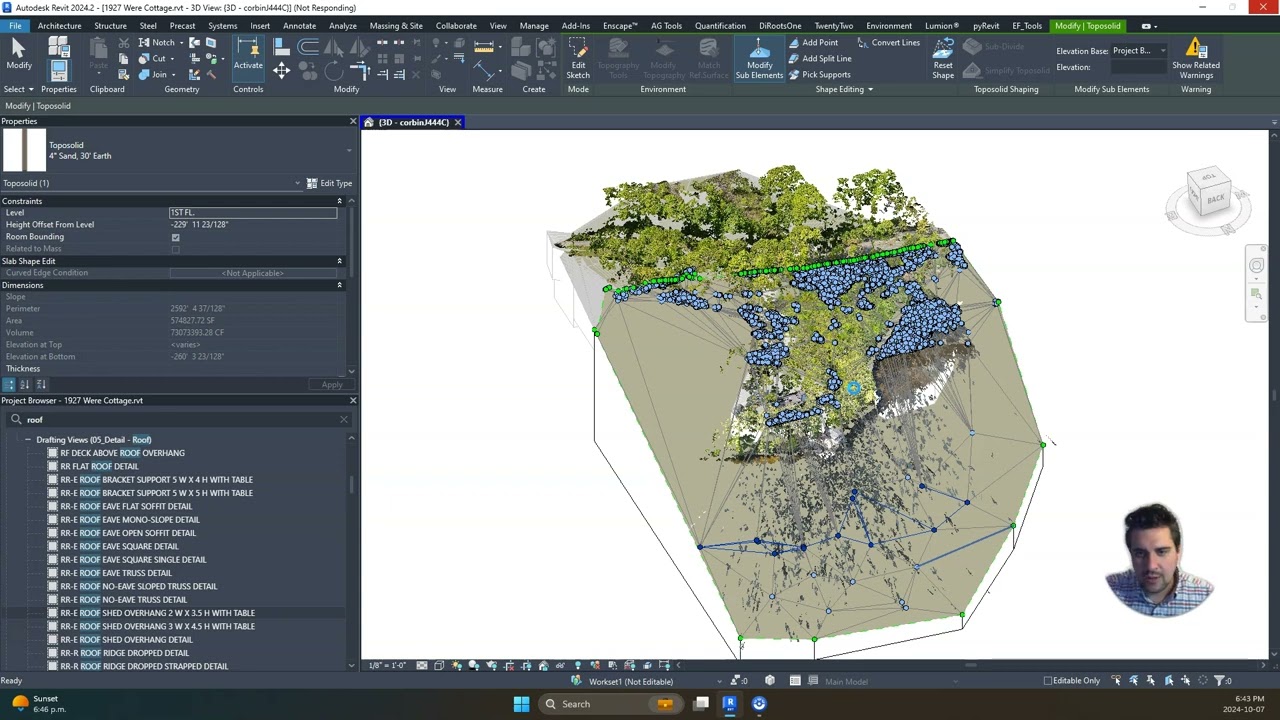This screenshot has width=1280, height=720.
Task: Open the Architecture ribbon tab
Action: 59,26
